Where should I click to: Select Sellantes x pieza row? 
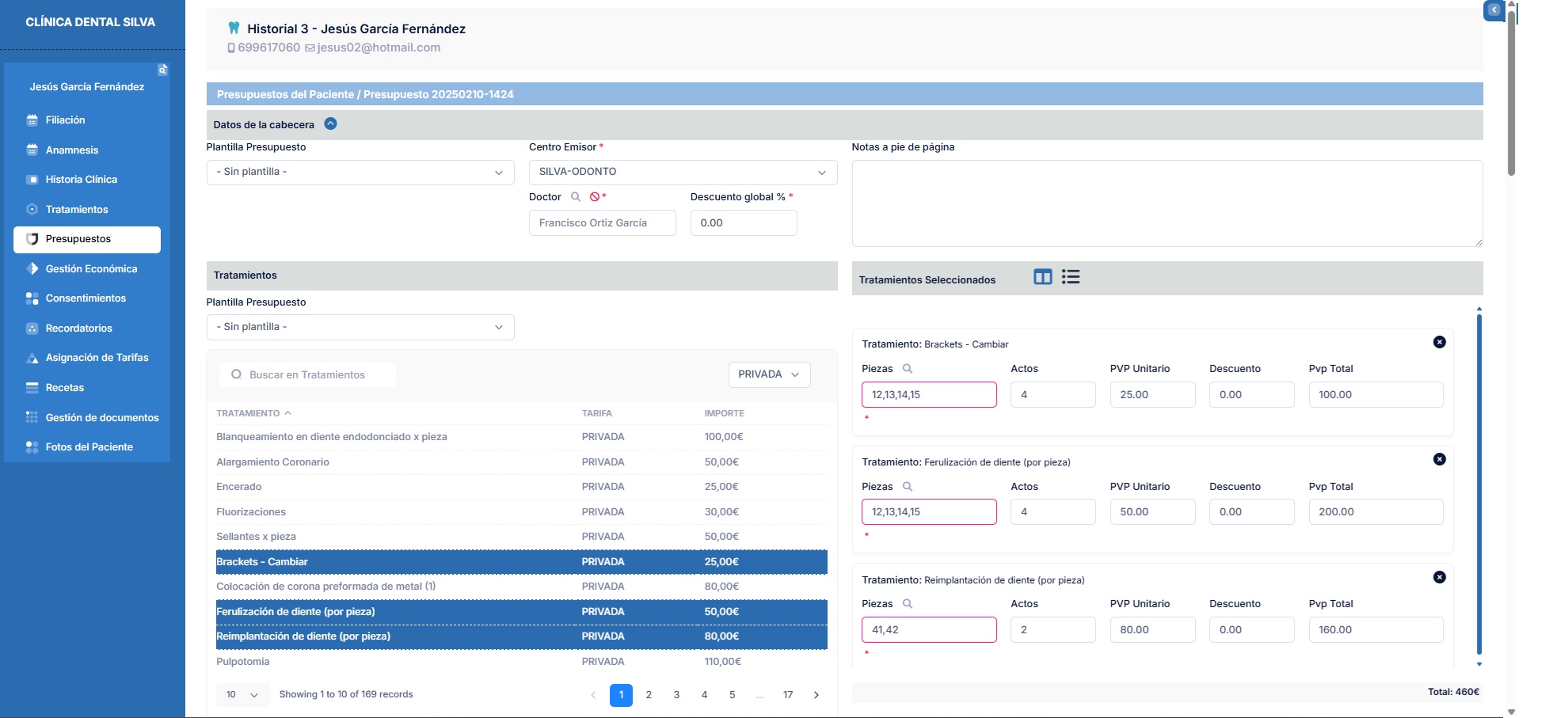[522, 537]
